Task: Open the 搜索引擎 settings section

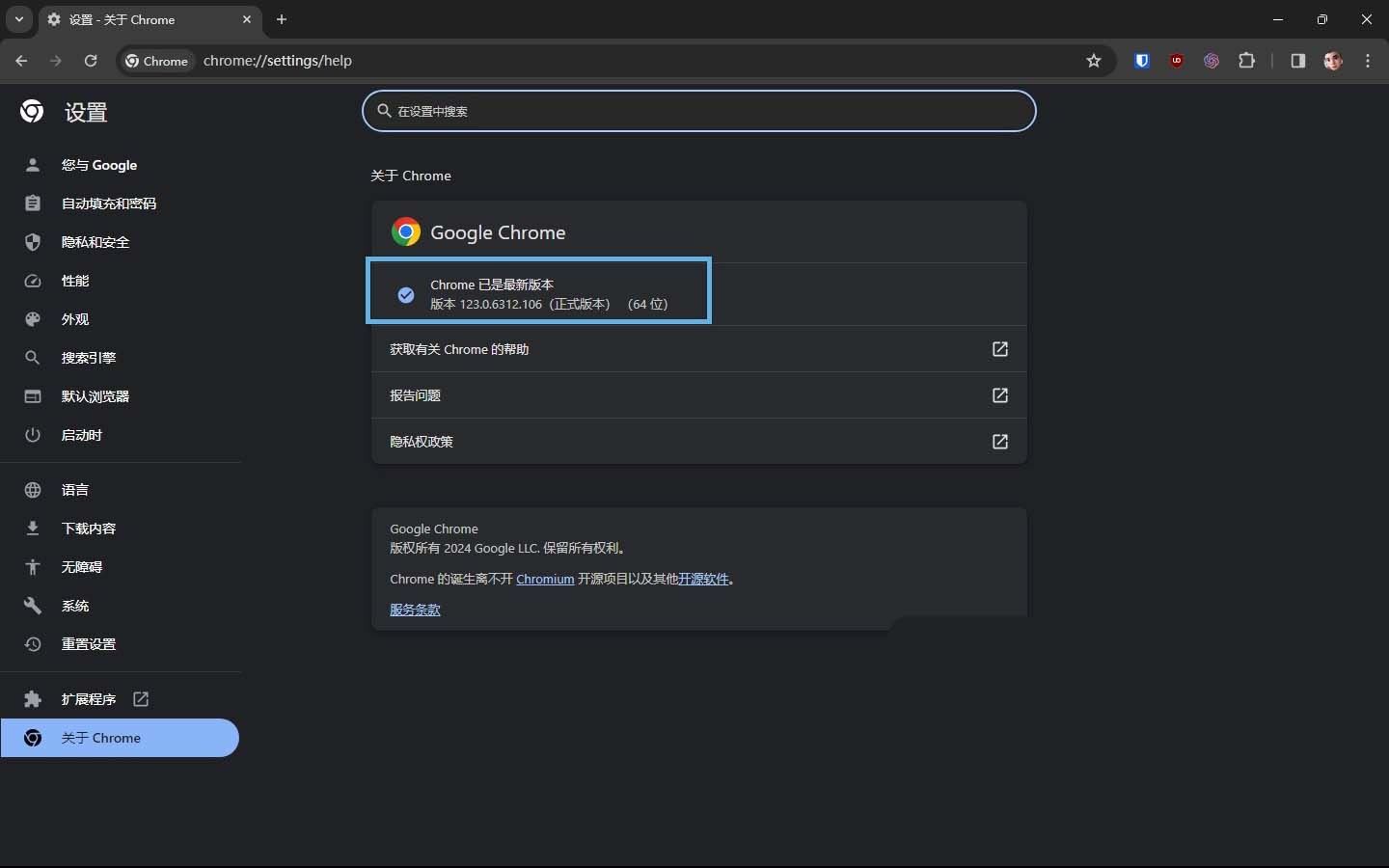Action: (x=120, y=358)
